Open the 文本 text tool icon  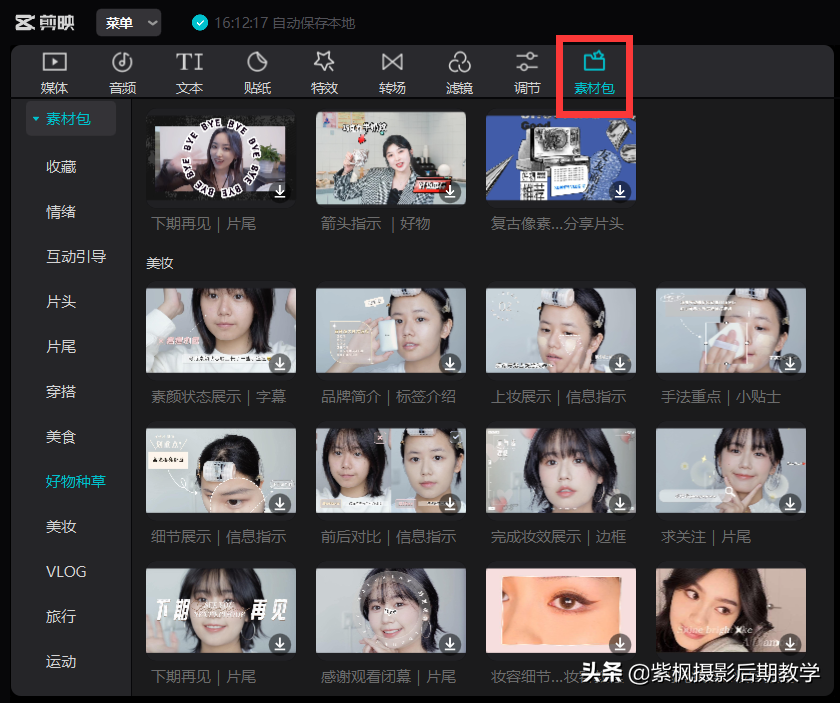tap(189, 62)
